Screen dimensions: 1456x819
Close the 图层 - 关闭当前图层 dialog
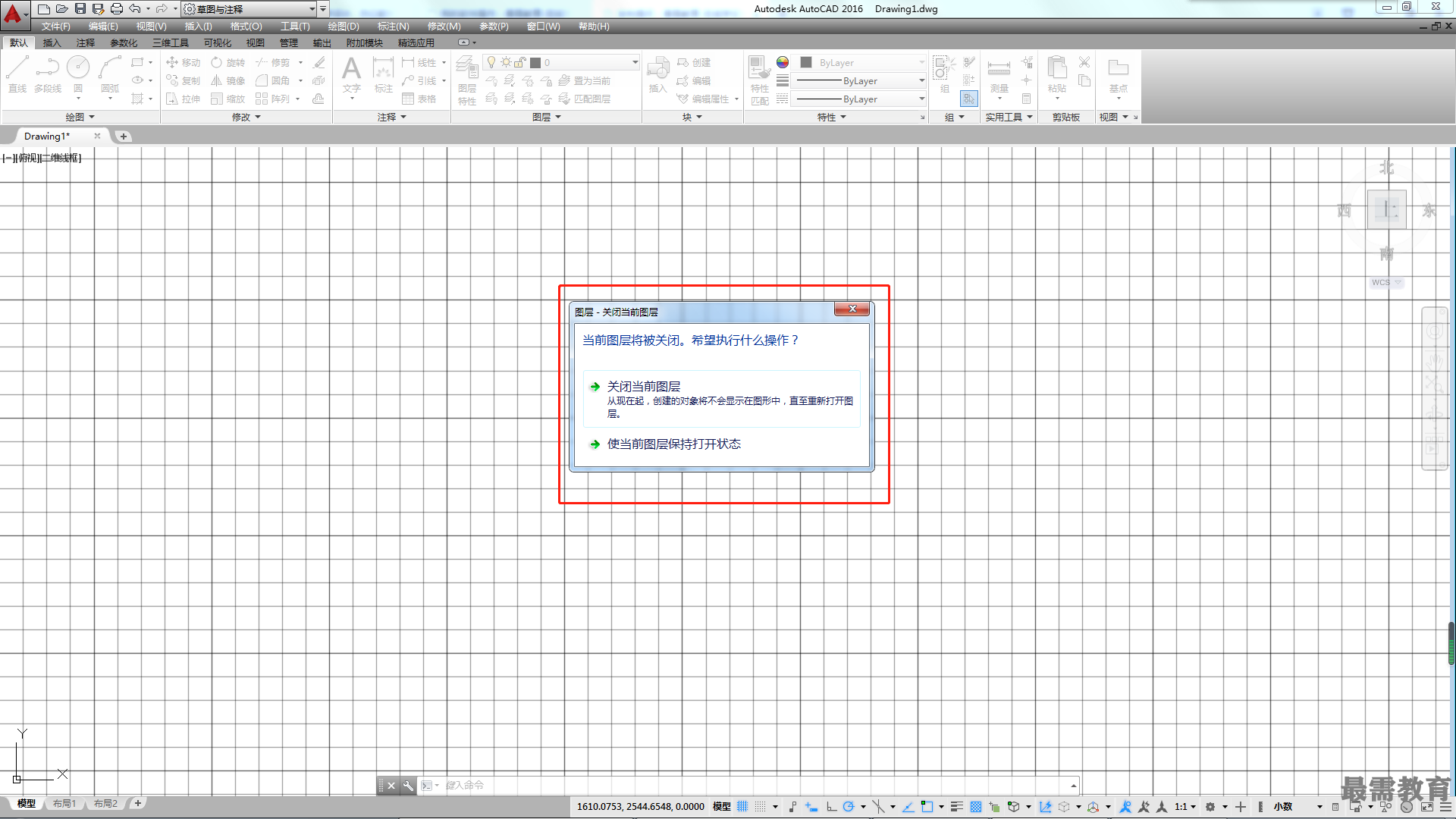[852, 309]
